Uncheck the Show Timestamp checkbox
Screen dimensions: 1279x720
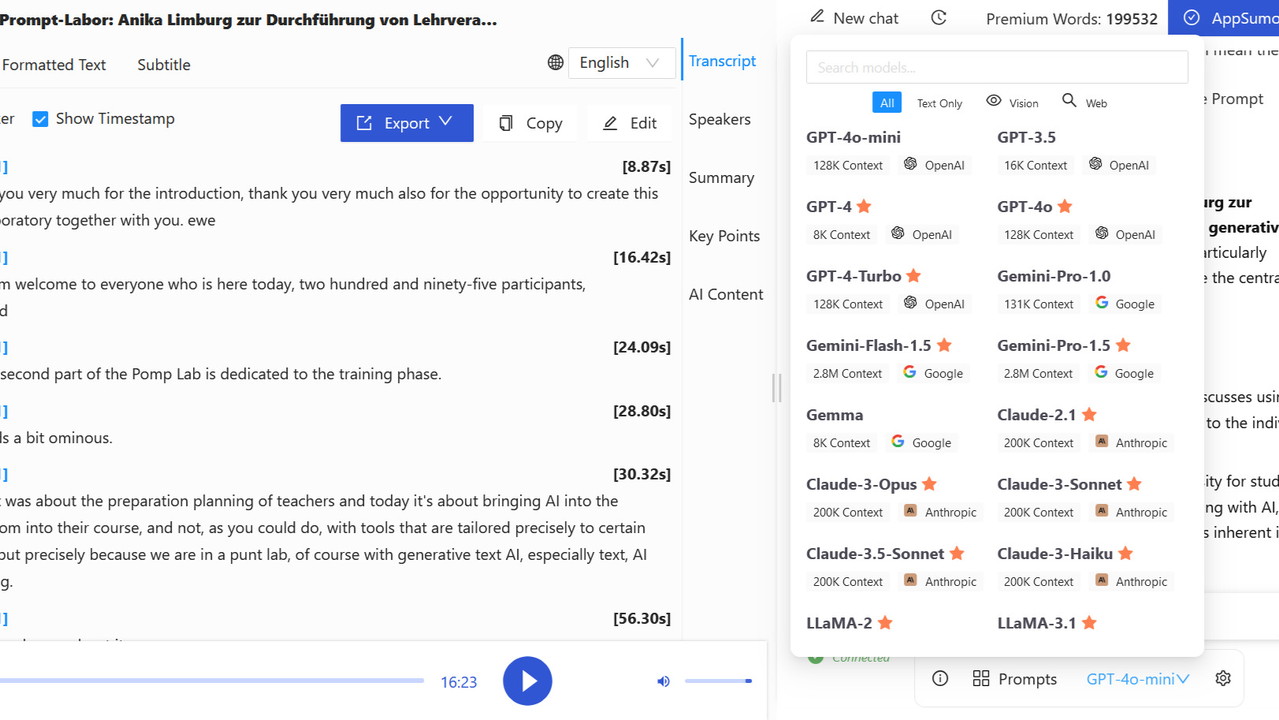[40, 119]
